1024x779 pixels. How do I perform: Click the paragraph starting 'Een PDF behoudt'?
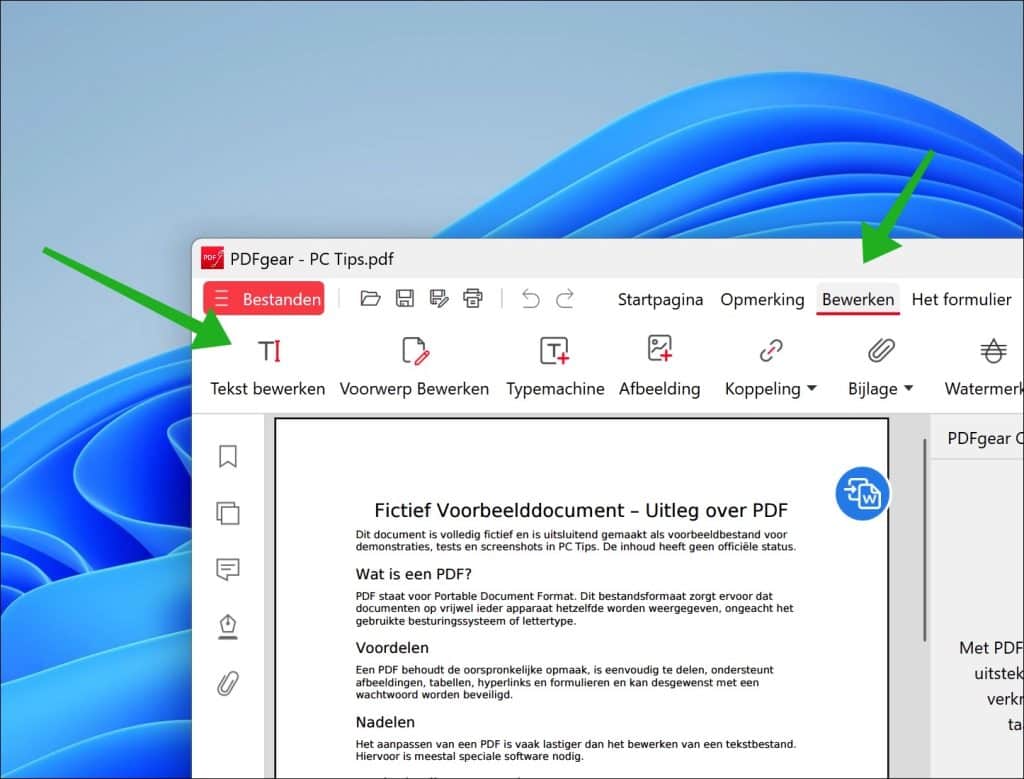coord(565,682)
